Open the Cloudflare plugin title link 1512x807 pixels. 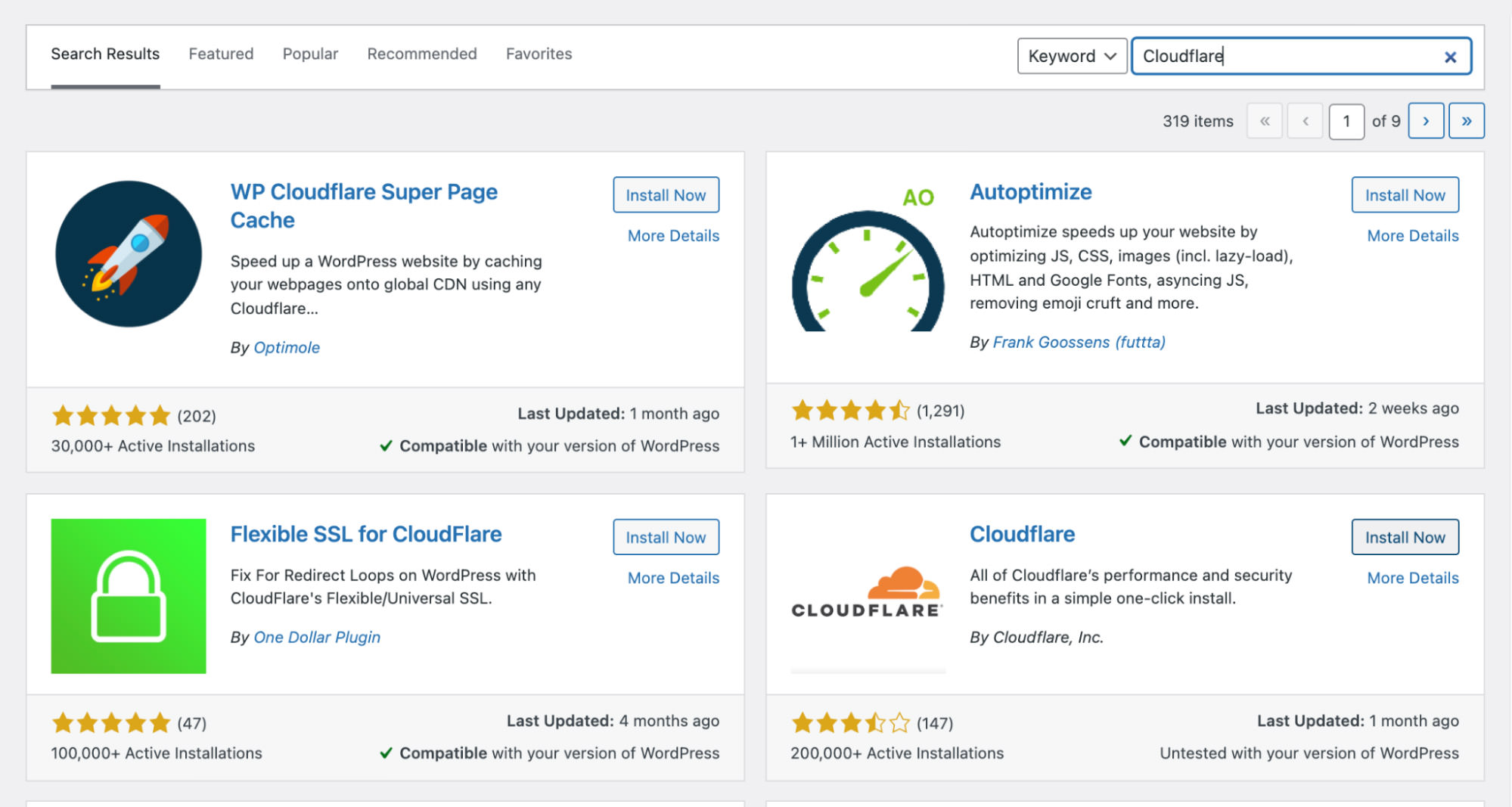click(x=1022, y=534)
